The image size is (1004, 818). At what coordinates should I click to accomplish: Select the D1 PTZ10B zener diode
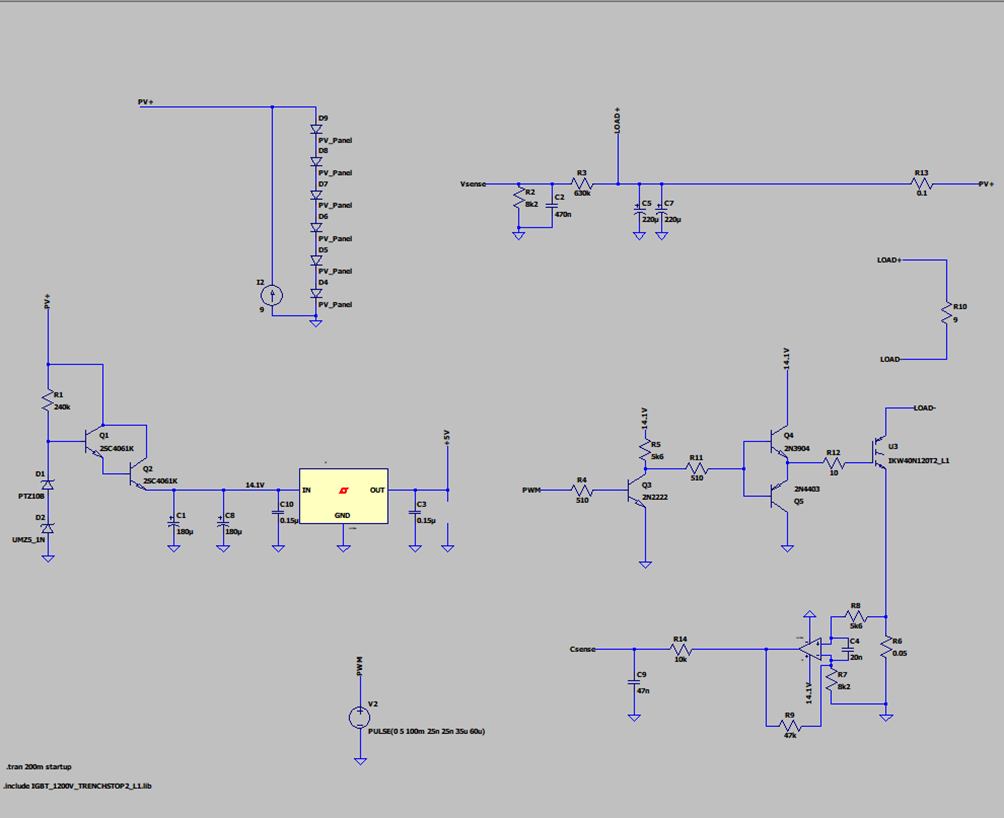coord(47,485)
